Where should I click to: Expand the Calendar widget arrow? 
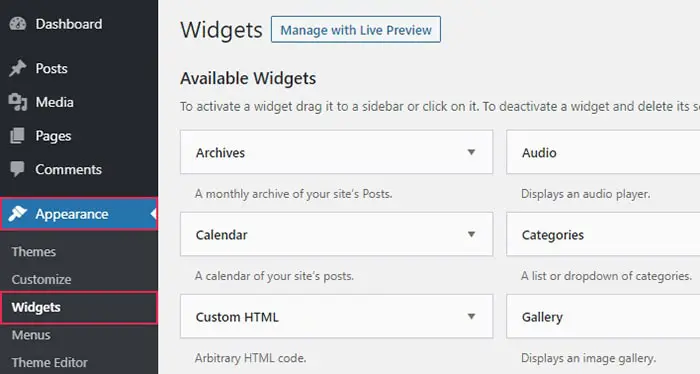coord(471,234)
